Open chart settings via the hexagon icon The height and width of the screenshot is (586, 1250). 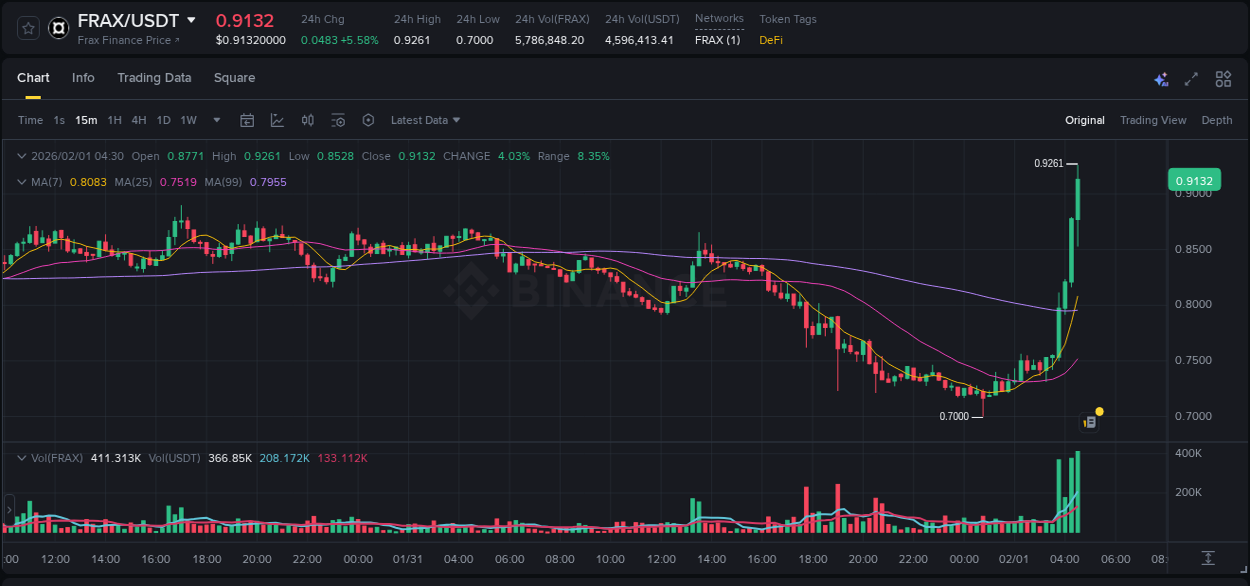[368, 120]
